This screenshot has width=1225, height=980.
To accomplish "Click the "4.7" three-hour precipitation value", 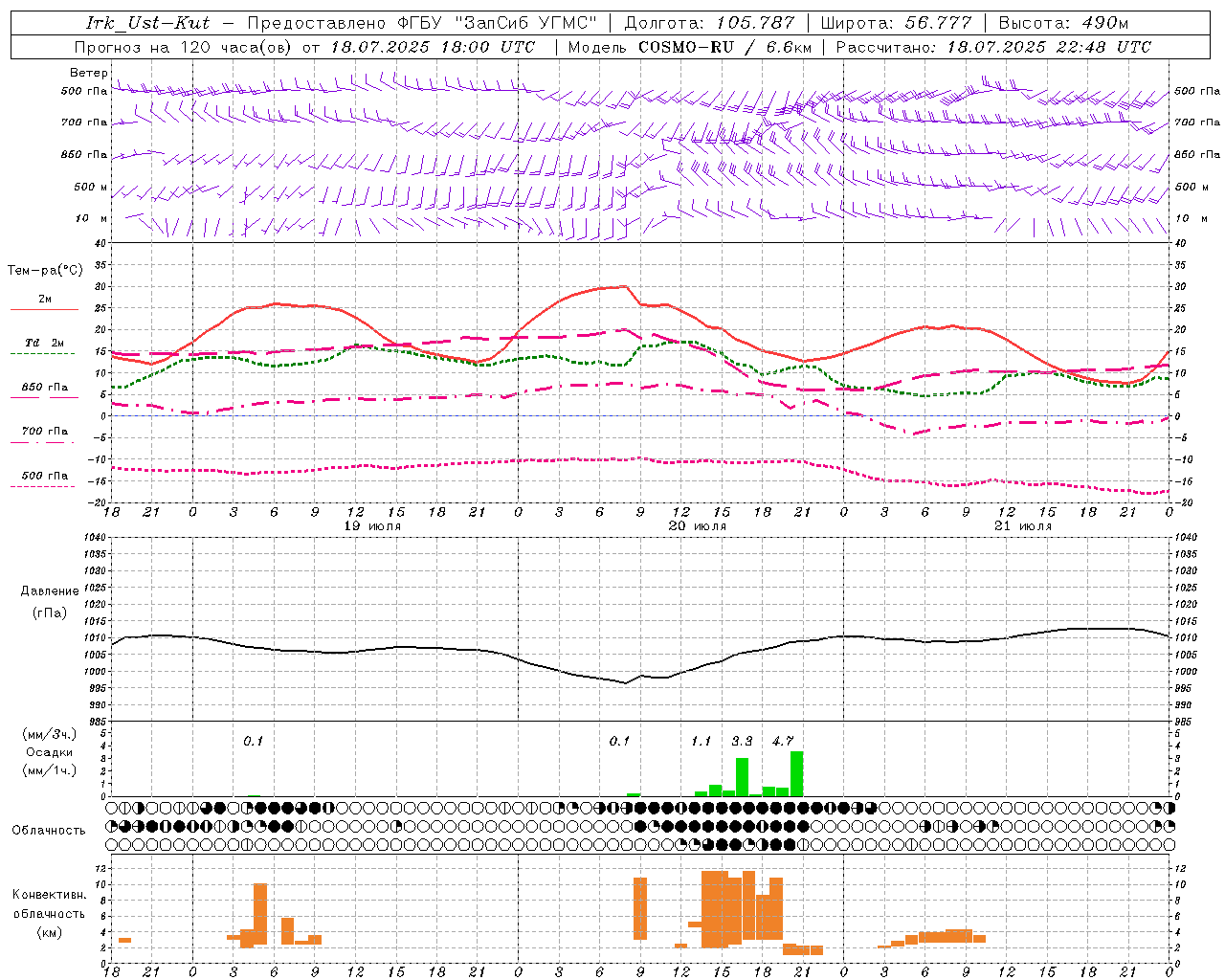I will [x=783, y=741].
